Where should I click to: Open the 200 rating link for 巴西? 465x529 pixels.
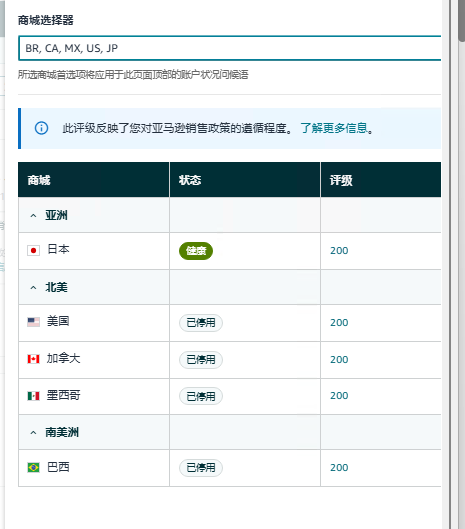339,468
